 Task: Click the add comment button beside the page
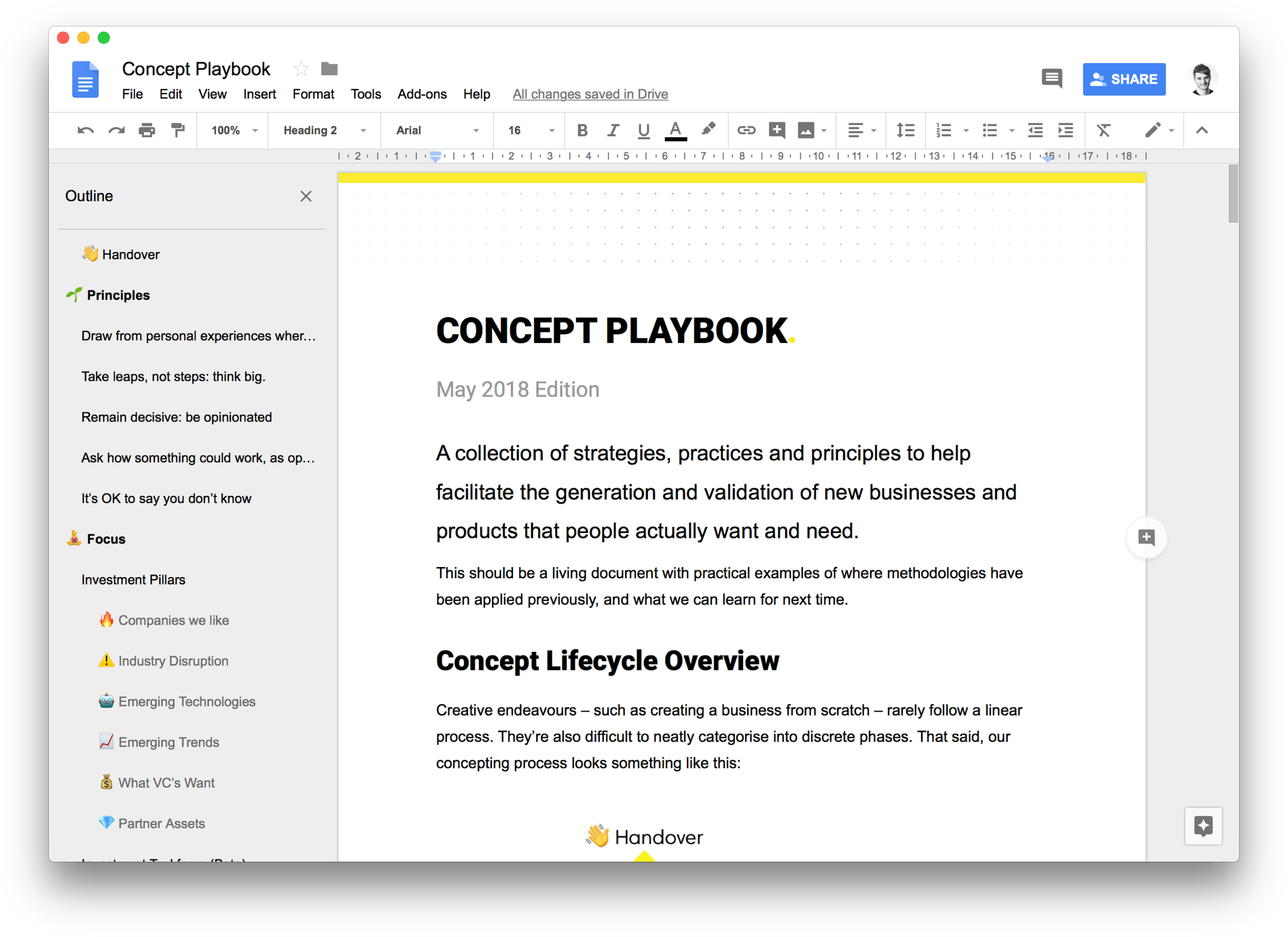[1146, 538]
